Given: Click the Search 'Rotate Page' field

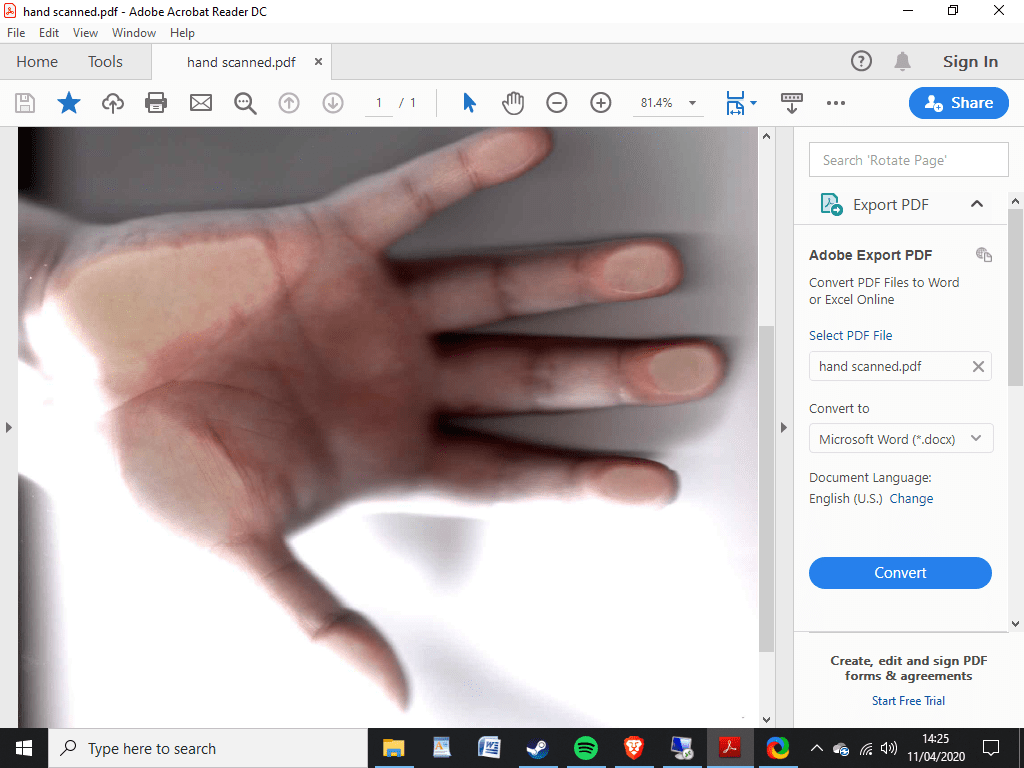Looking at the screenshot, I should (x=908, y=160).
